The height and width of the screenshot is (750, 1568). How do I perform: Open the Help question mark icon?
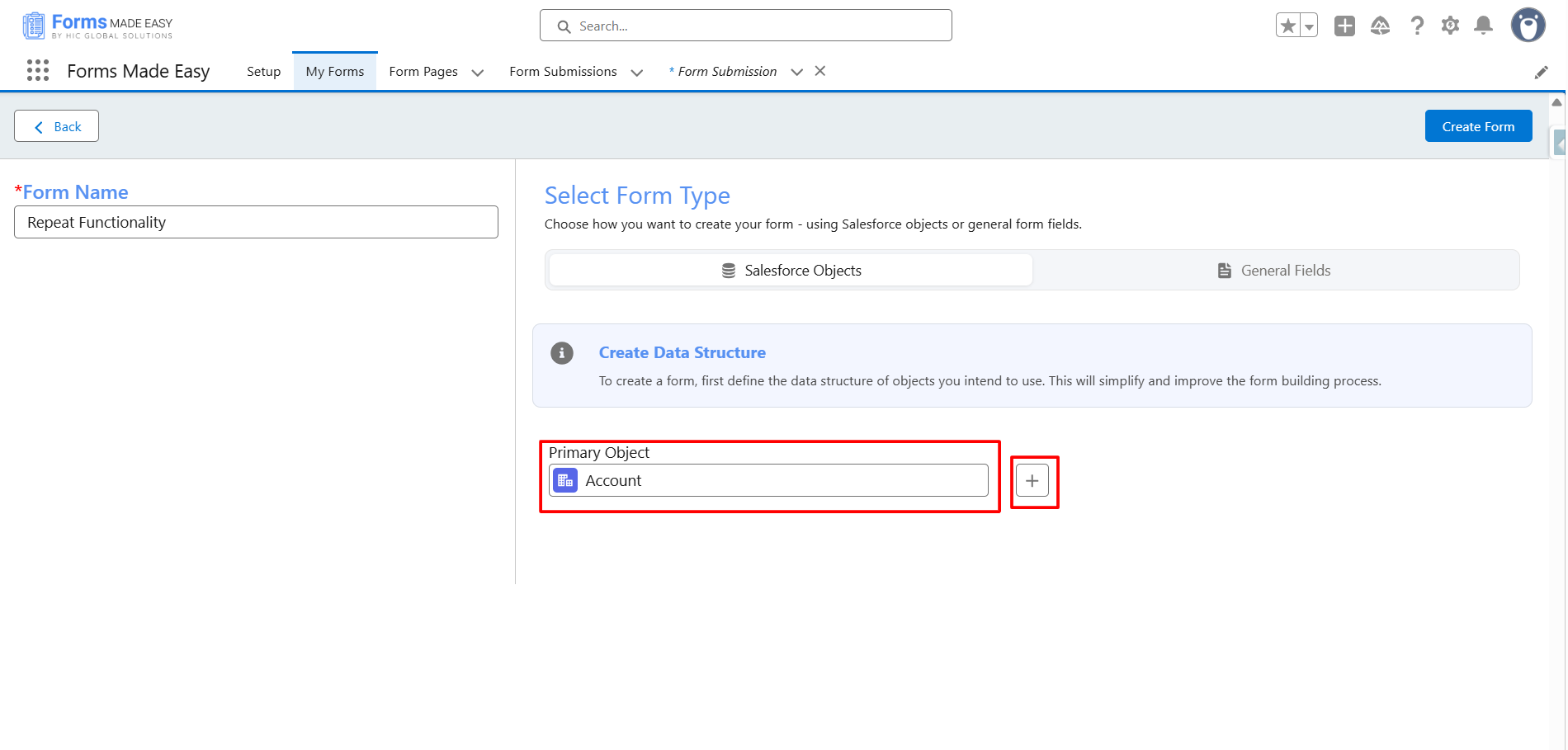click(x=1417, y=26)
